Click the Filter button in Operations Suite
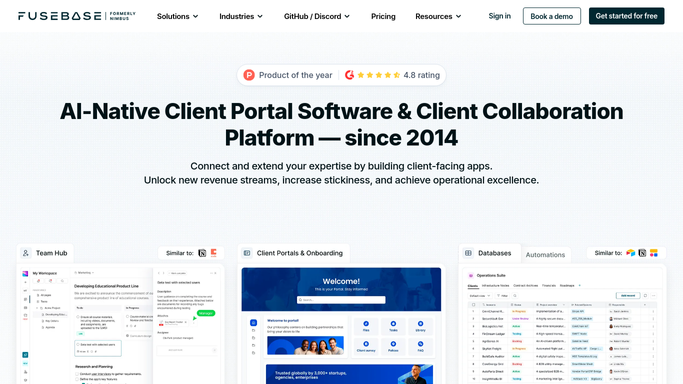The image size is (683, 384). tap(502, 296)
